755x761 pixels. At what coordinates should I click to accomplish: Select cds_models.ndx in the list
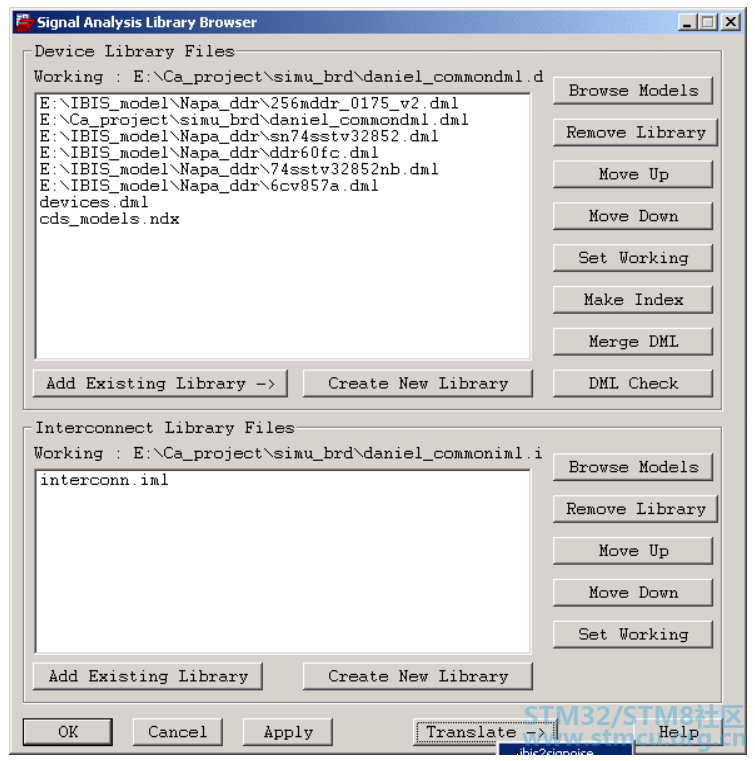109,219
